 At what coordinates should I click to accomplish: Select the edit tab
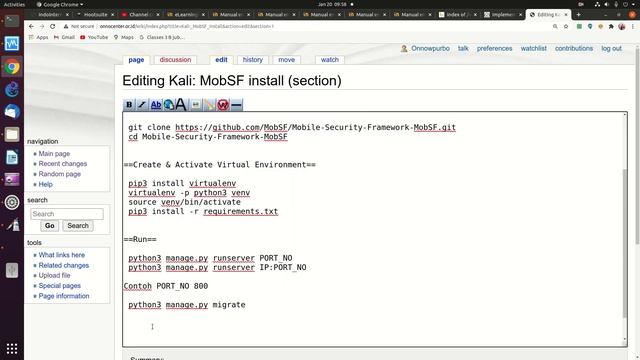(221, 60)
